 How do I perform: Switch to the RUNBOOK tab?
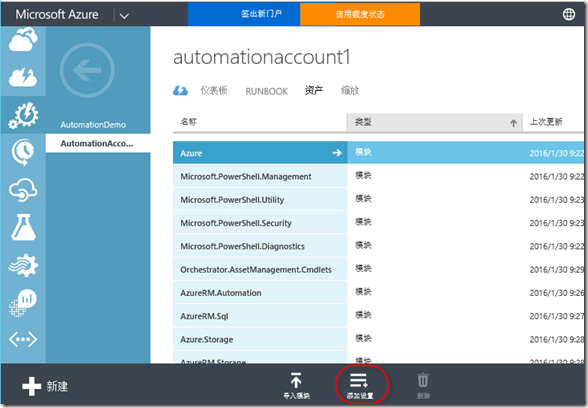267,91
